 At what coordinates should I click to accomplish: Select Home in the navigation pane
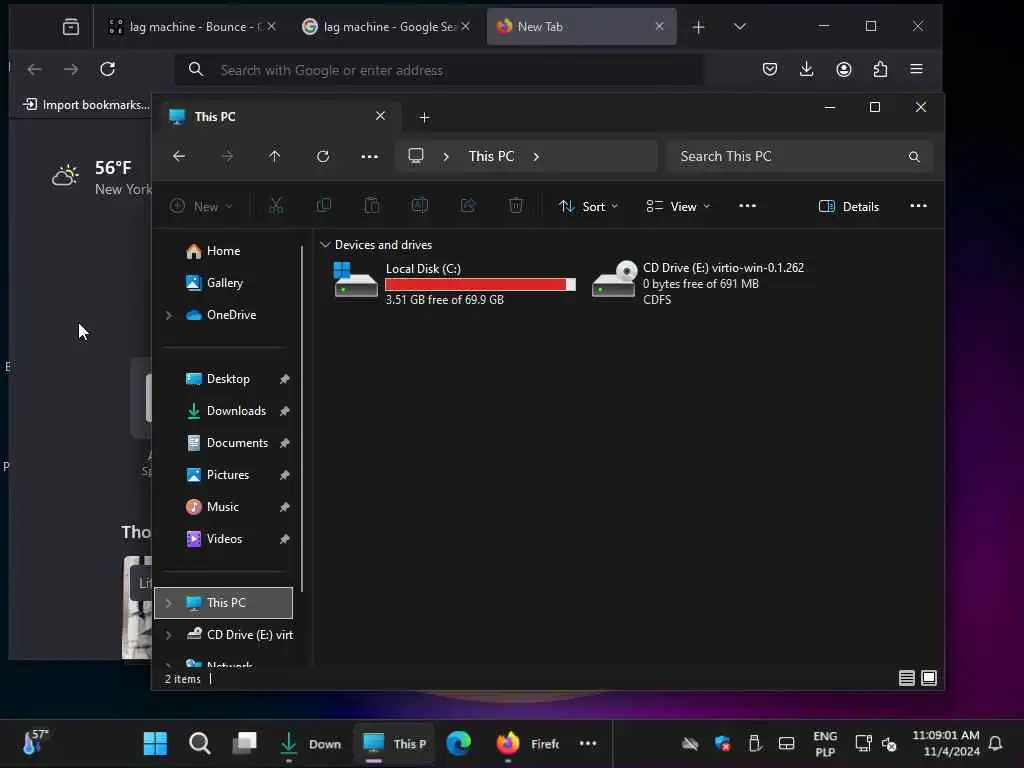pos(223,251)
